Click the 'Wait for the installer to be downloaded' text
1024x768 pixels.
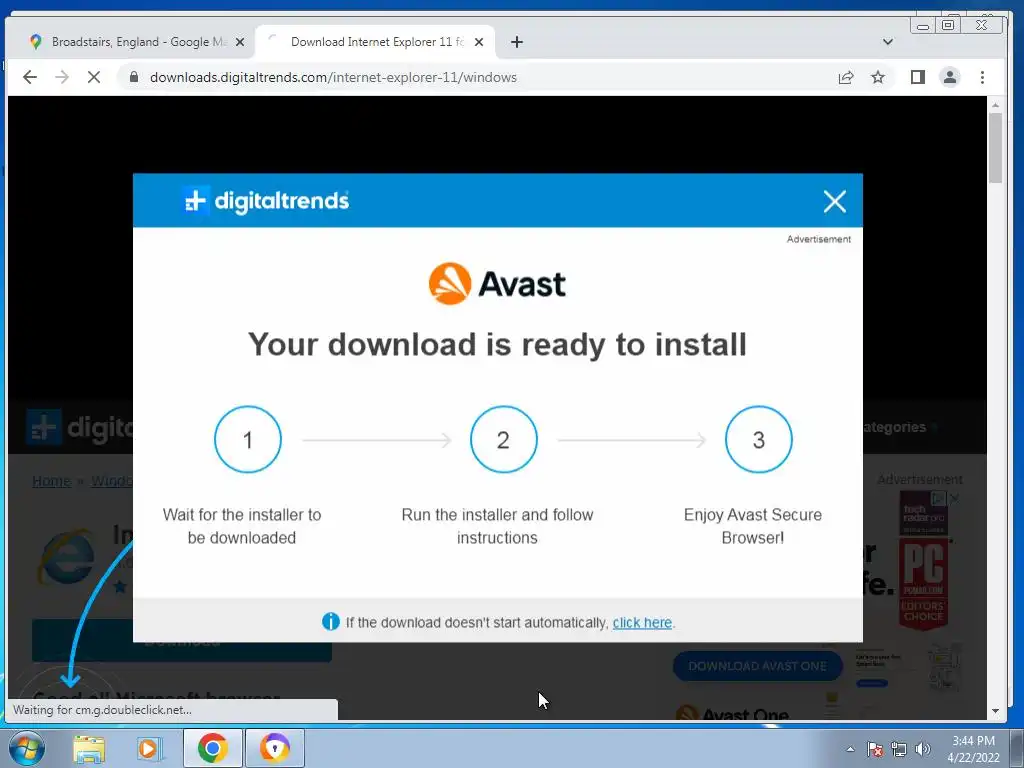pyautogui.click(x=242, y=526)
